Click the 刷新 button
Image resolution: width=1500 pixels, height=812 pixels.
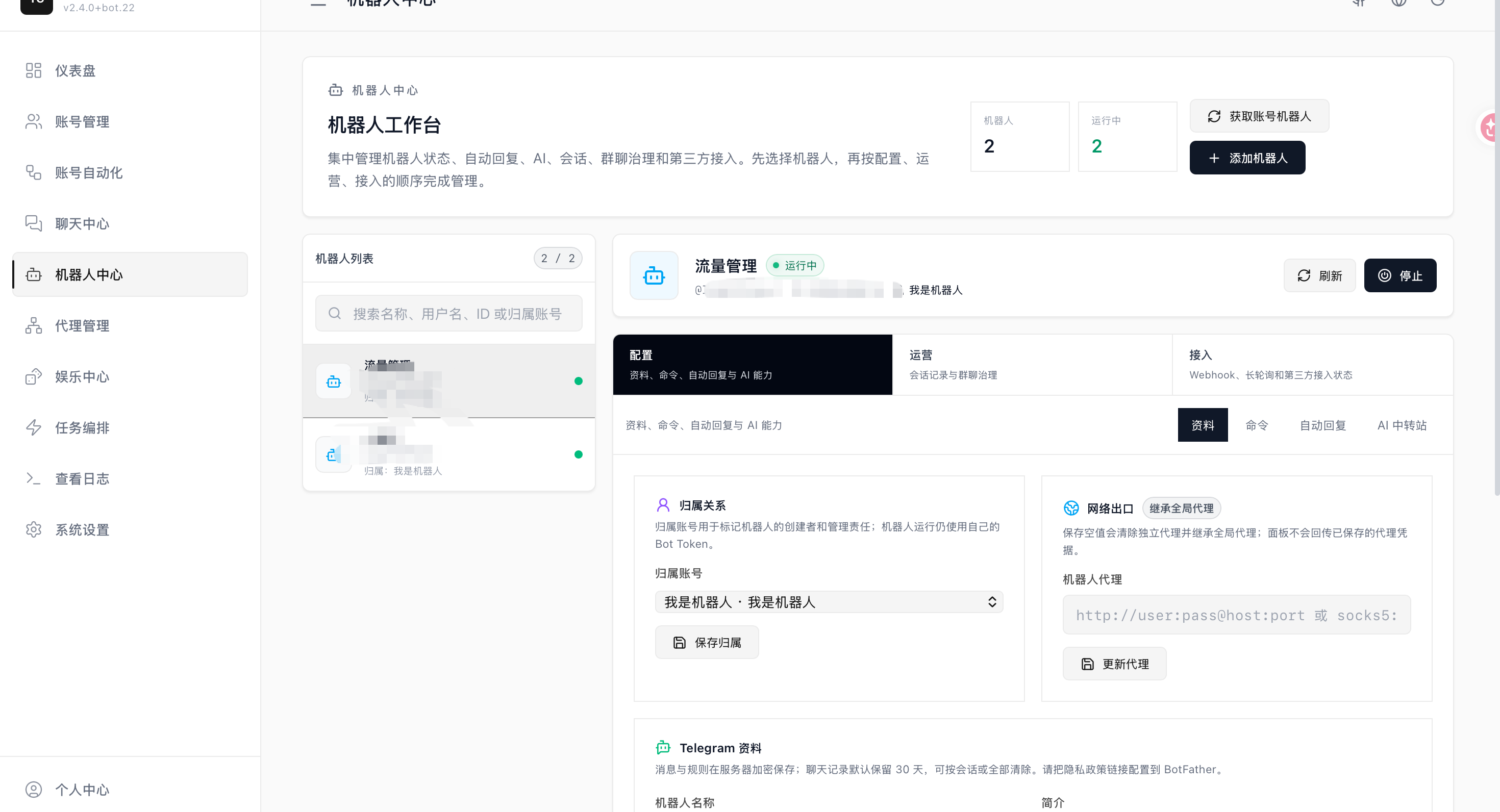[1319, 276]
